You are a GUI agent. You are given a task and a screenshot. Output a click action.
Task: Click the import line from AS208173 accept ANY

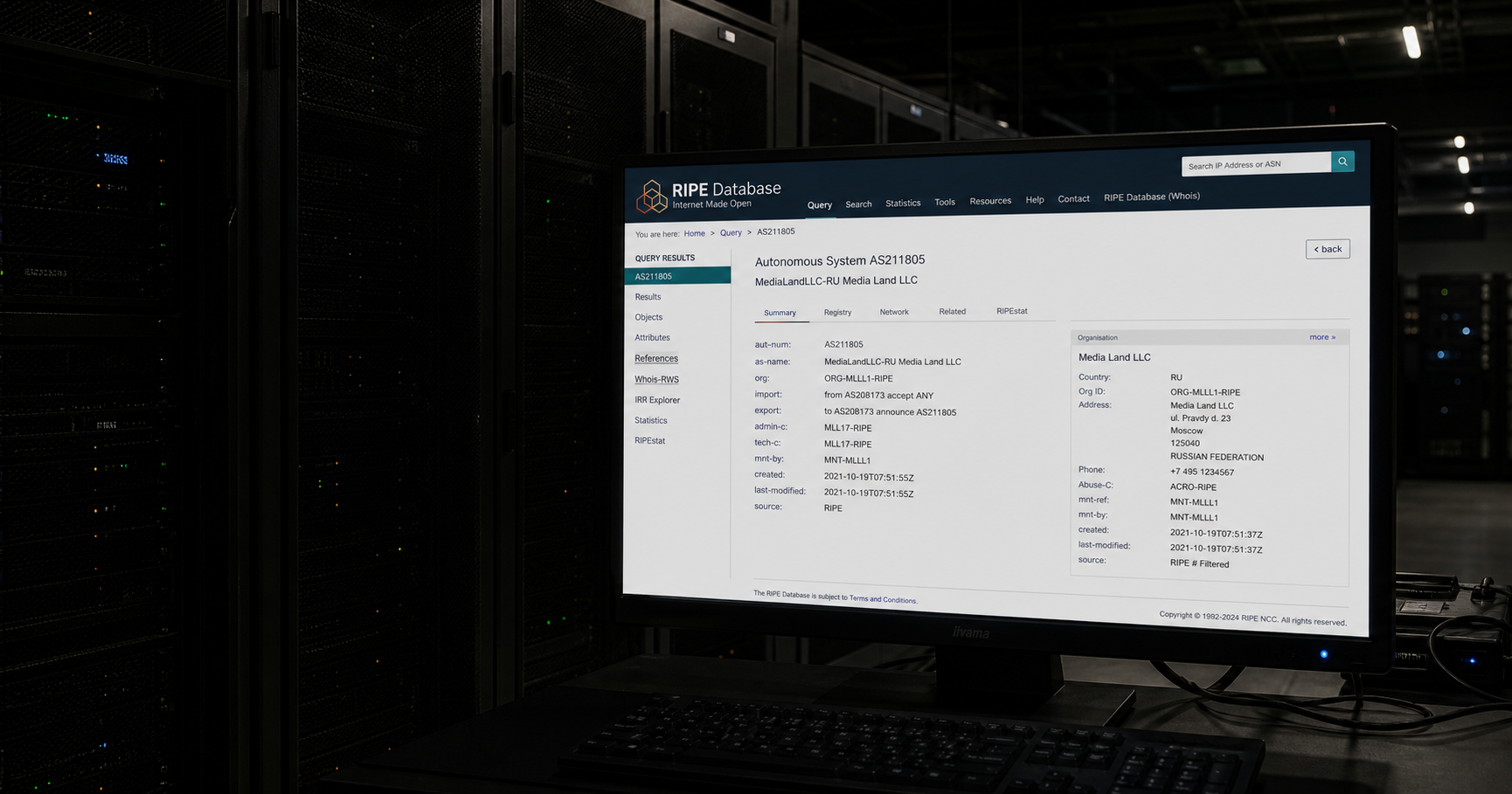pyautogui.click(x=878, y=395)
